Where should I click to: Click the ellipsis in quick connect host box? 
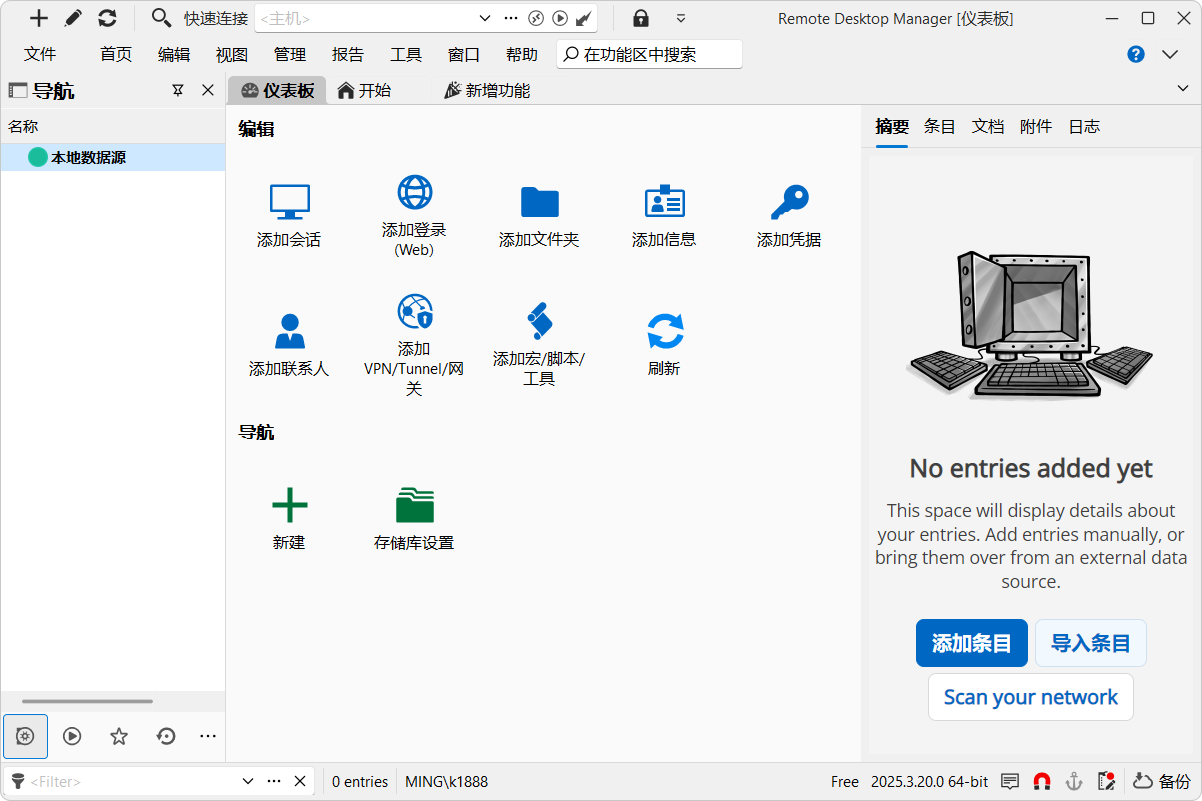click(511, 18)
